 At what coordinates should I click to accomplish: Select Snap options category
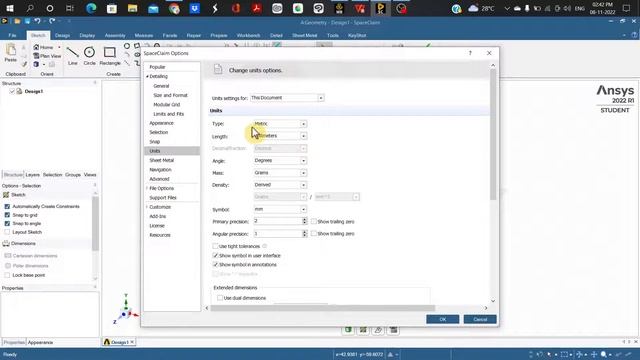point(155,142)
